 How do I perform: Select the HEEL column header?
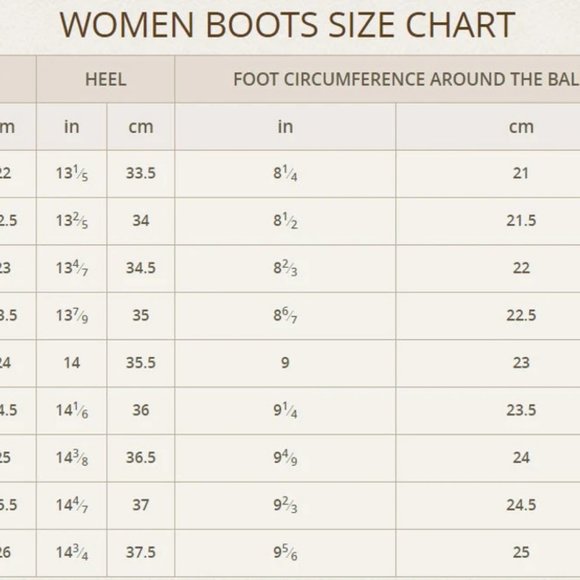pyautogui.click(x=105, y=79)
